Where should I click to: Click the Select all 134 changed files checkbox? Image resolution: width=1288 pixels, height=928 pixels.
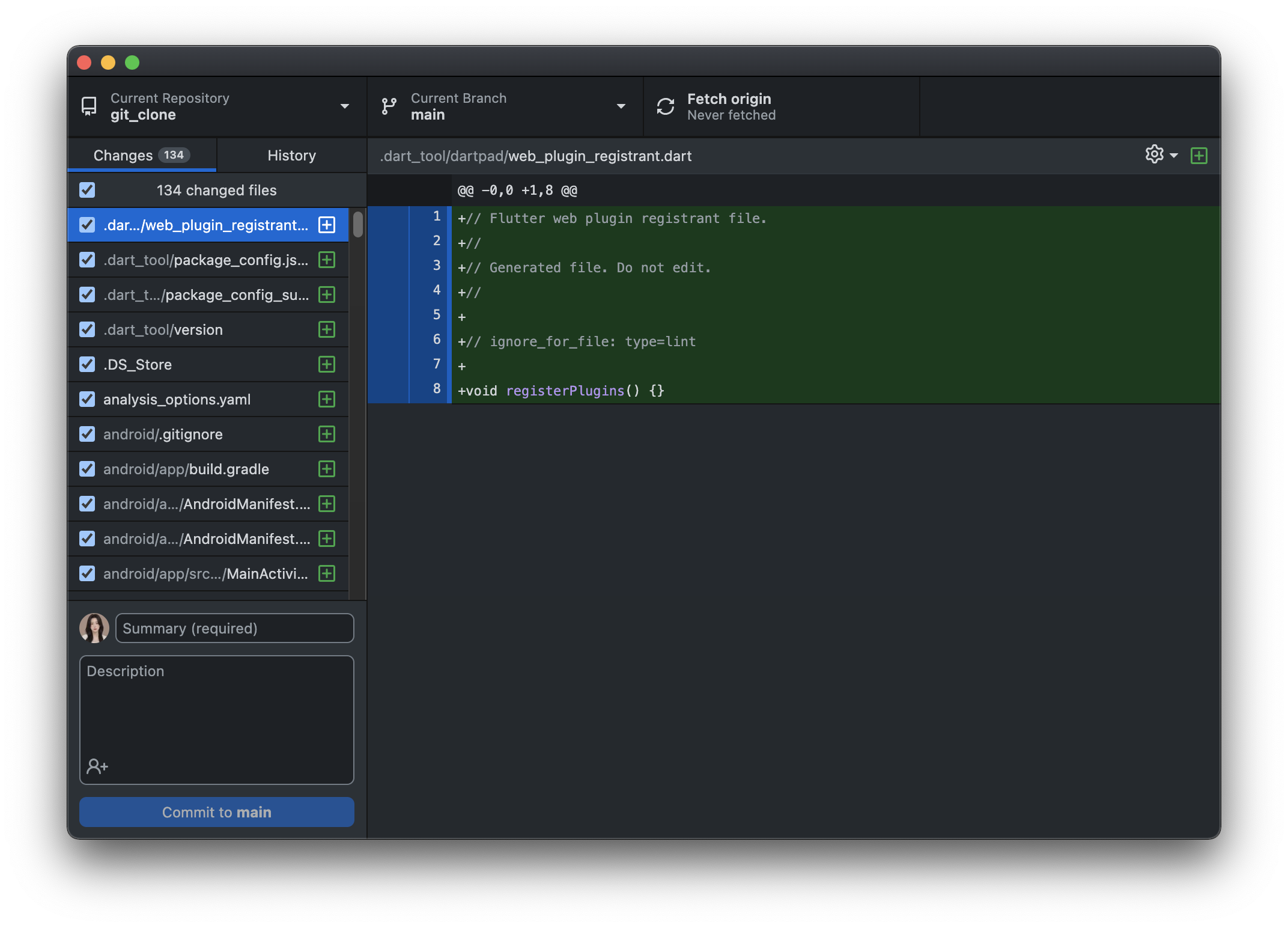click(88, 190)
